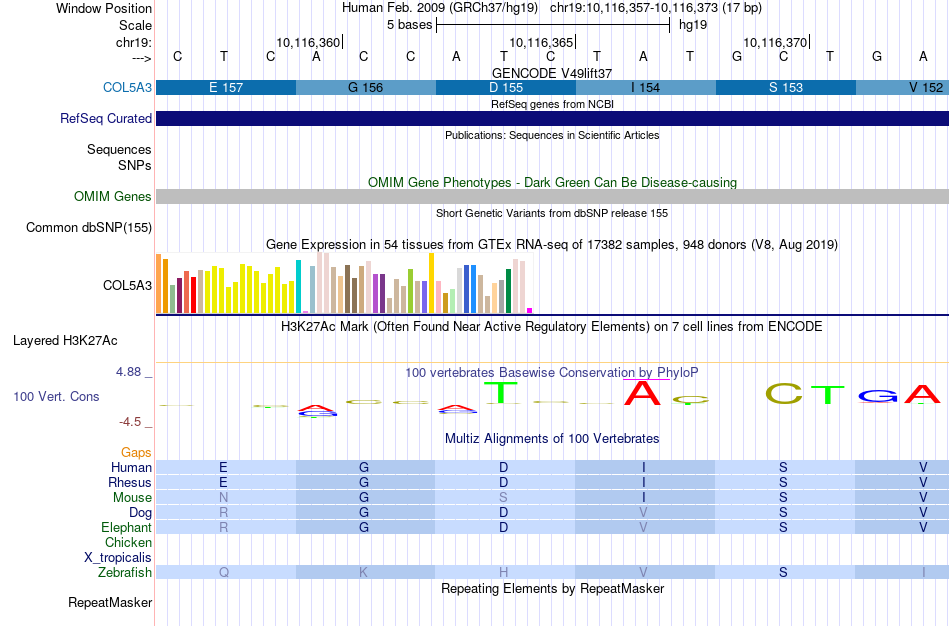Click the N residue in Mouse row
950x626 pixels.
point(224,498)
